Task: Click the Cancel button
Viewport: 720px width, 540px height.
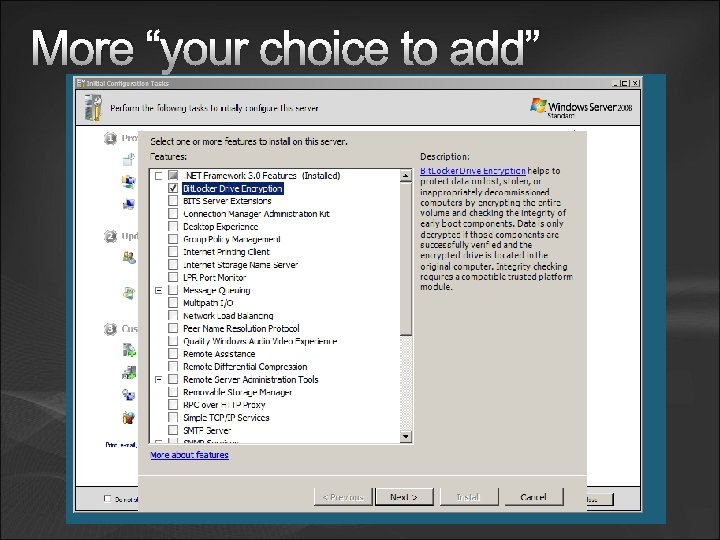Action: [x=534, y=497]
